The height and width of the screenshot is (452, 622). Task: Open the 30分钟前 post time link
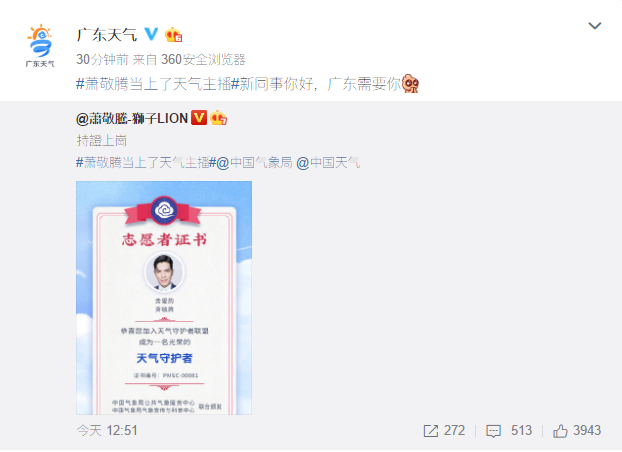(102, 60)
